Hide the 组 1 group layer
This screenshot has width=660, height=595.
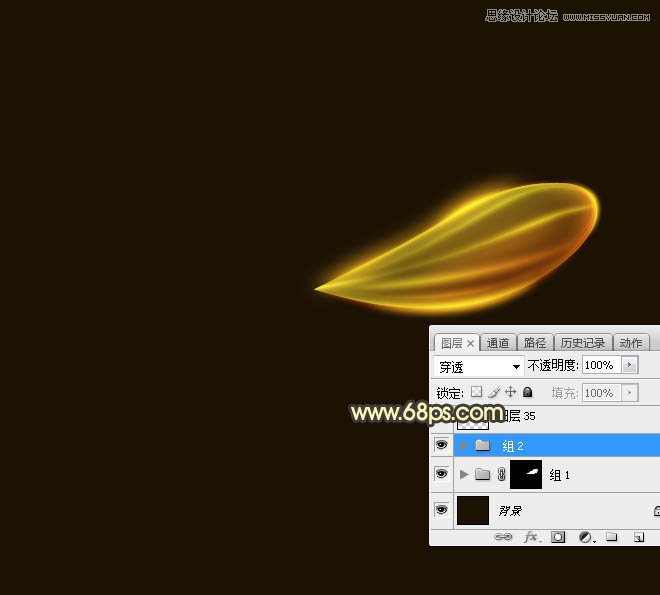click(441, 475)
